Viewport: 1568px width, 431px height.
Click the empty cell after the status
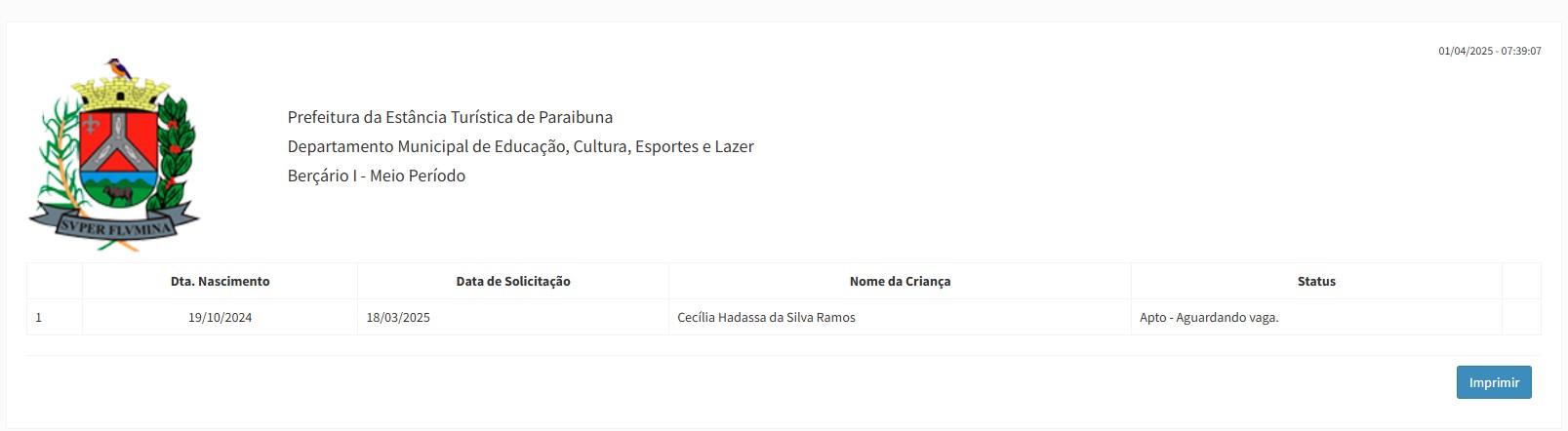pos(1521,317)
